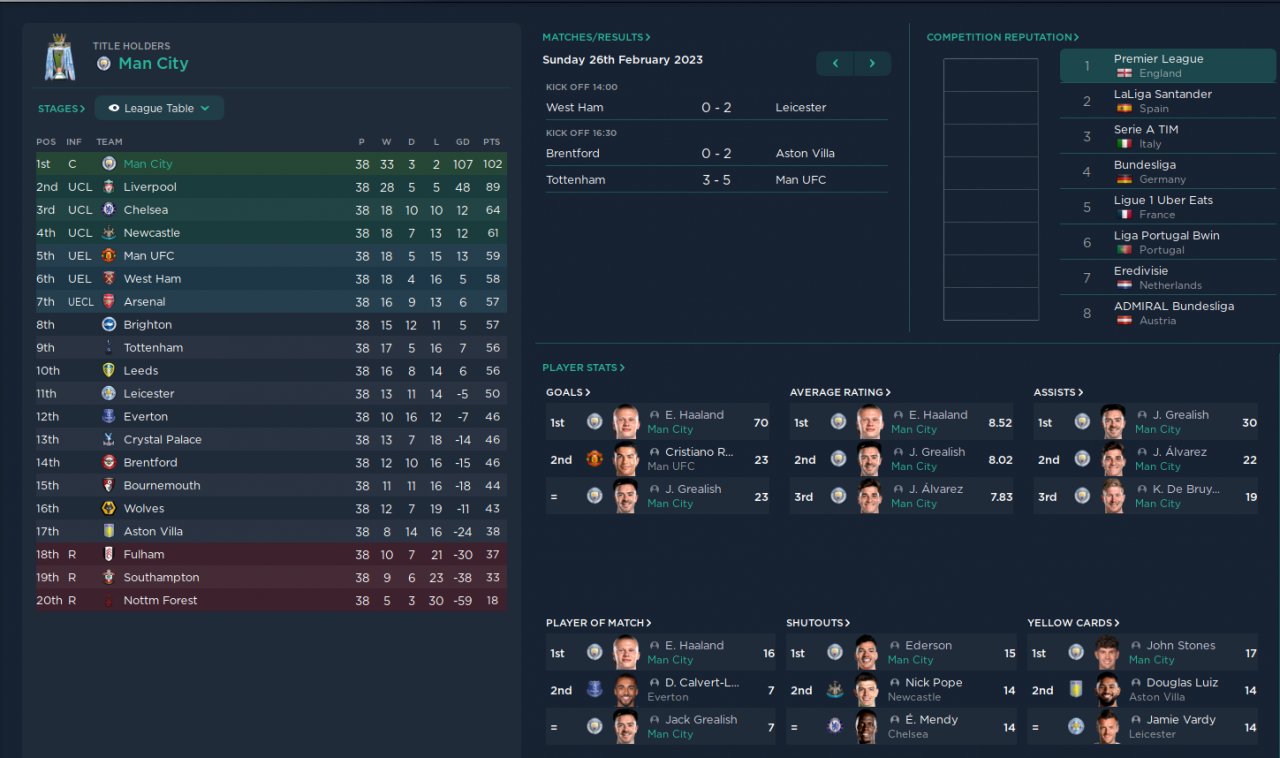Click Aston Villa badge beside Douglas Luiz
The width and height of the screenshot is (1280, 758).
1076,690
